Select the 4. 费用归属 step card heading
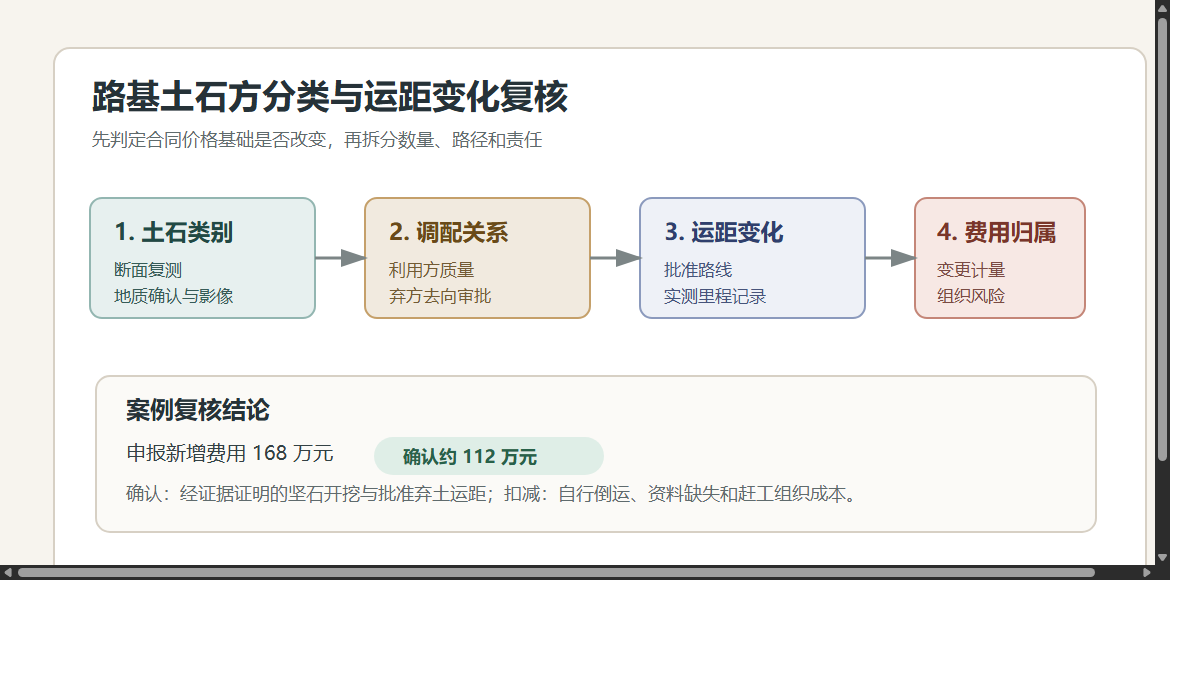The height and width of the screenshot is (675, 1200). [997, 233]
